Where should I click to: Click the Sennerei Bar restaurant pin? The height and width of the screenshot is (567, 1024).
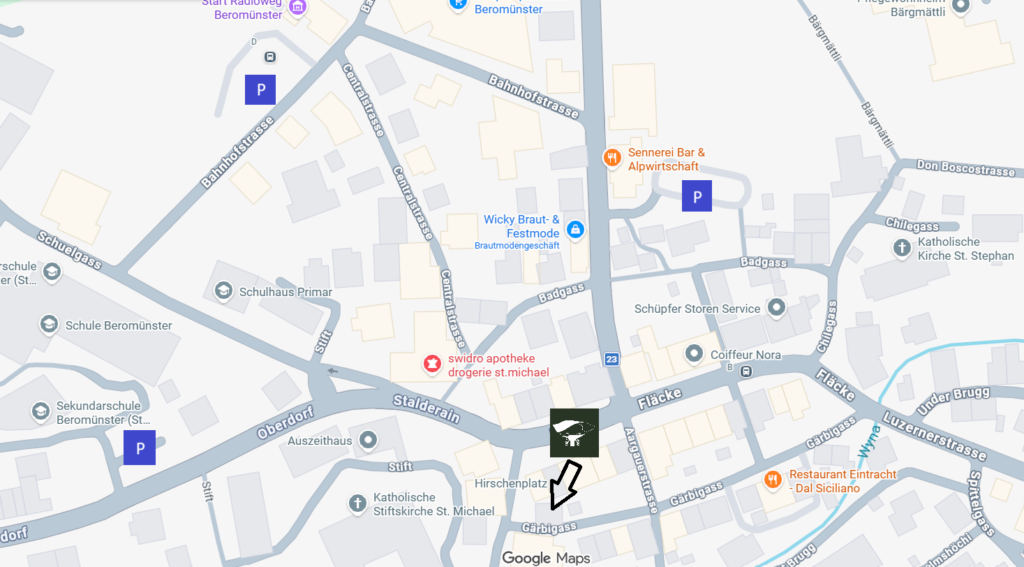(x=612, y=157)
